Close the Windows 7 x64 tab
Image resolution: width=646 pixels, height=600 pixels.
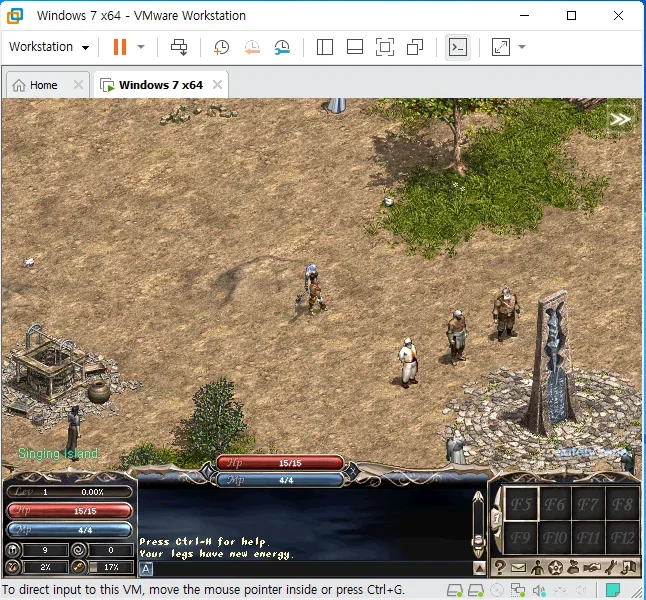pyautogui.click(x=217, y=84)
